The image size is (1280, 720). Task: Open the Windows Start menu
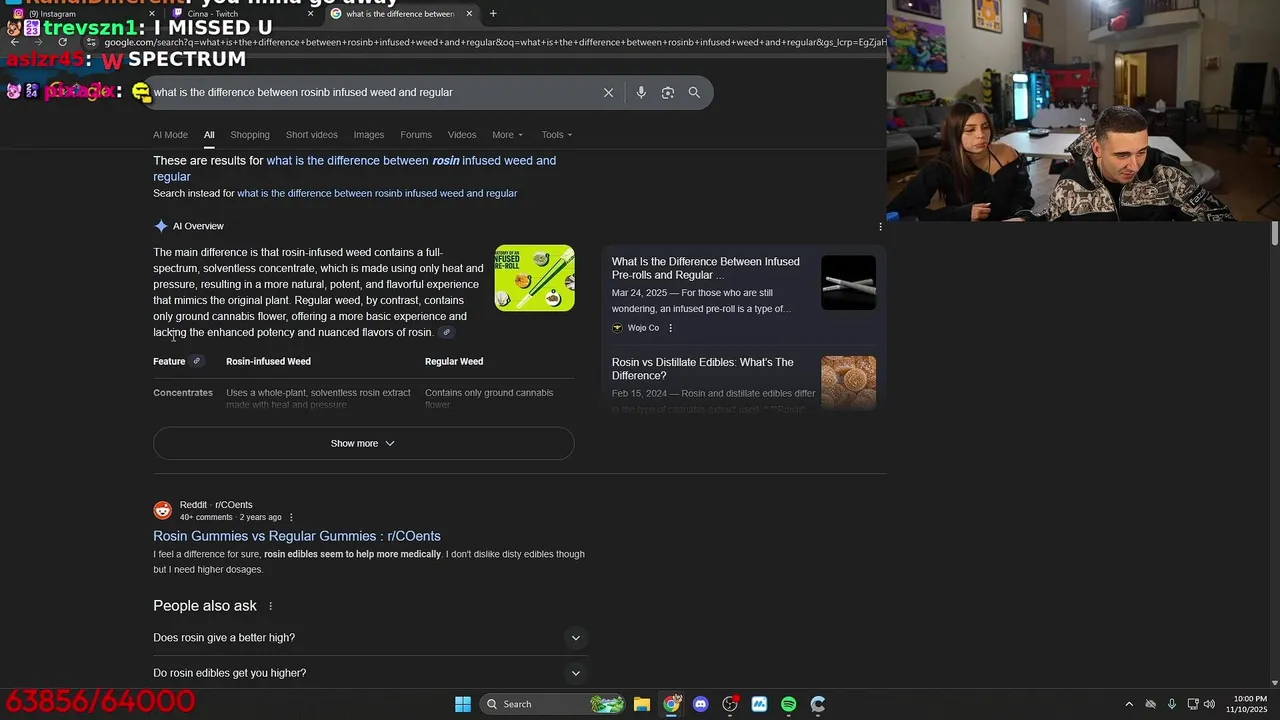tap(463, 704)
